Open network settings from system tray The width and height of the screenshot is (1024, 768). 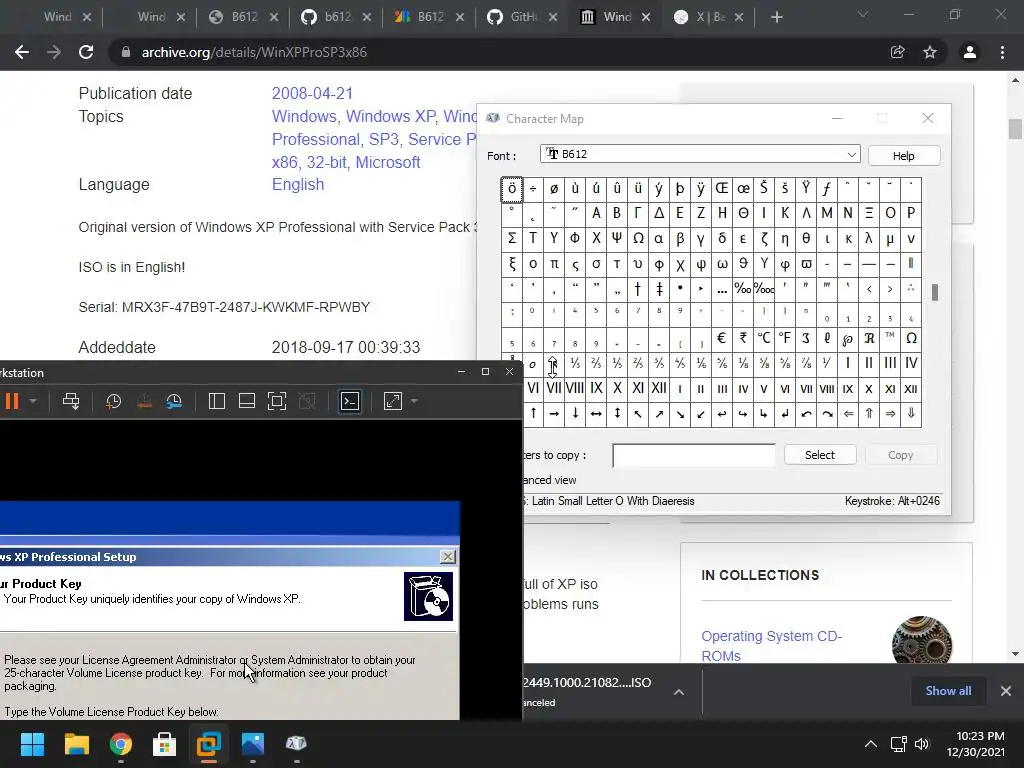(x=899, y=744)
